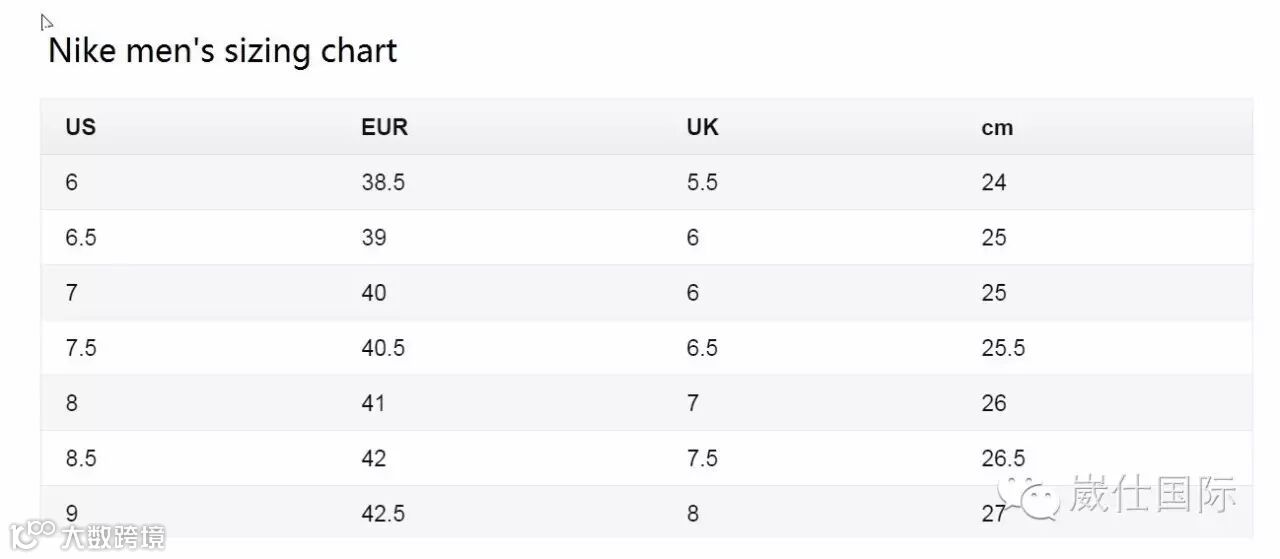Click the EUR 41 cell
This screenshot has width=1280, height=559.
point(373,403)
